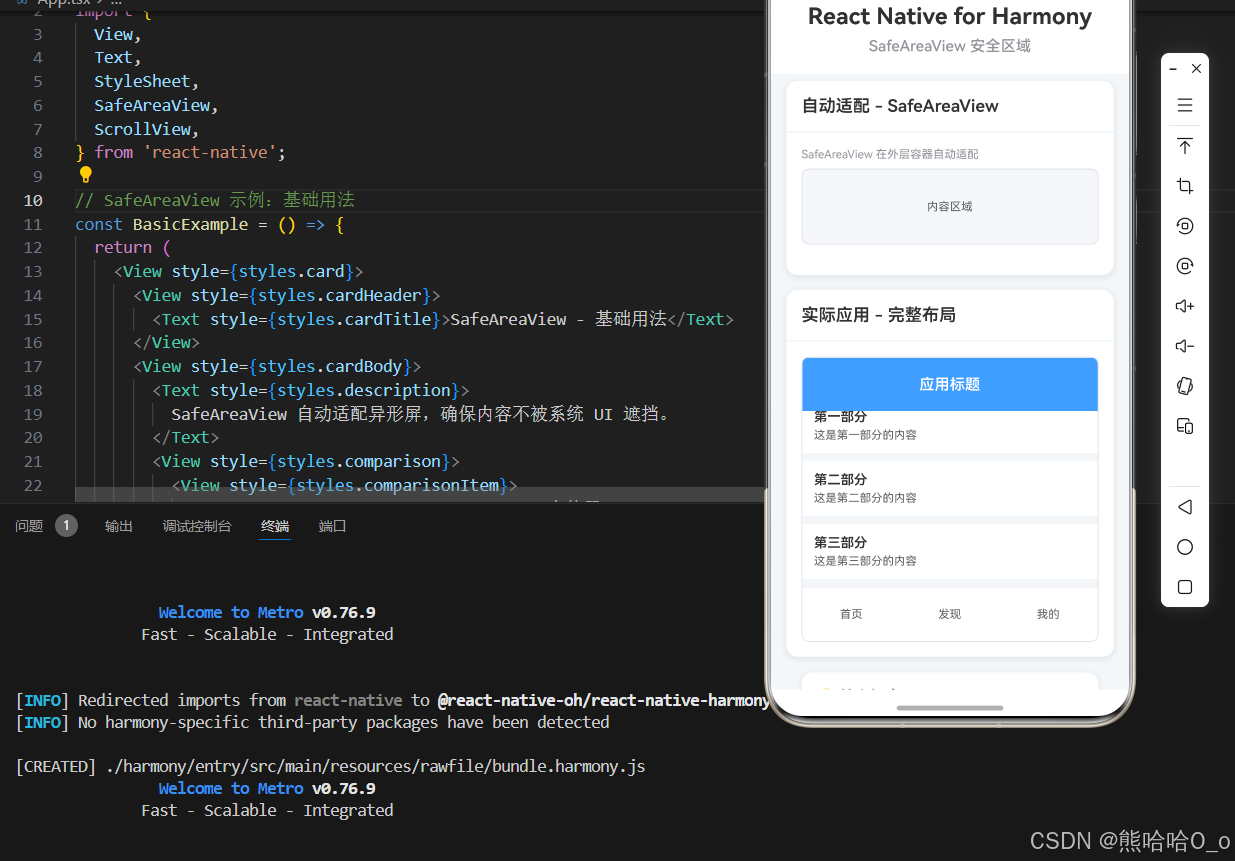
Task: Tap 发现 in the app bottom nav
Action: click(949, 614)
